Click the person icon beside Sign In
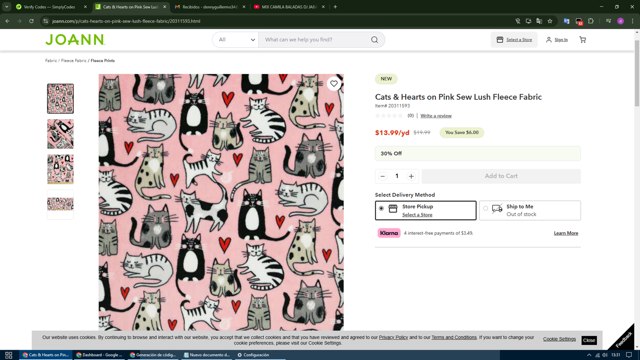 click(549, 40)
